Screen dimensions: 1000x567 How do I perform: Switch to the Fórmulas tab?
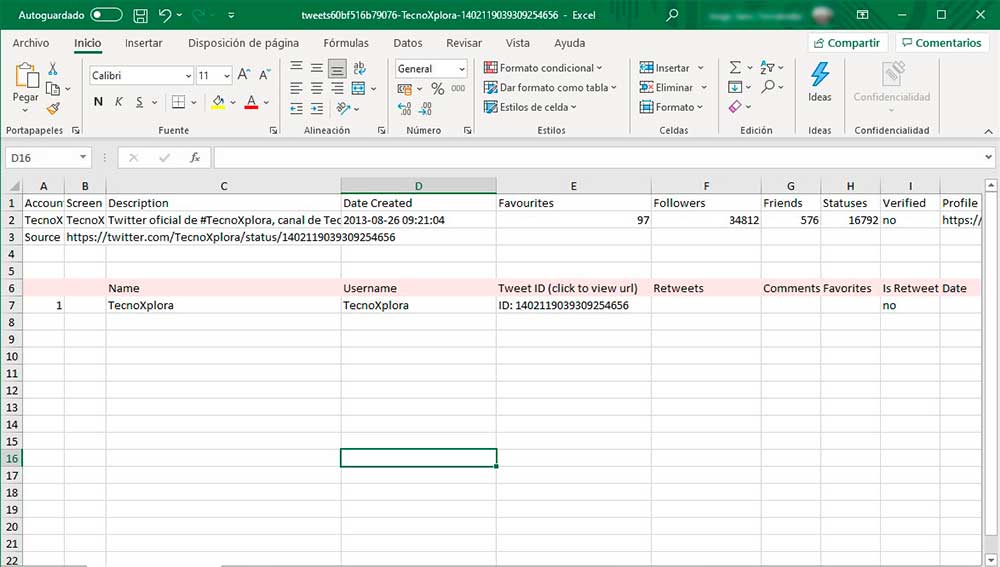point(346,43)
